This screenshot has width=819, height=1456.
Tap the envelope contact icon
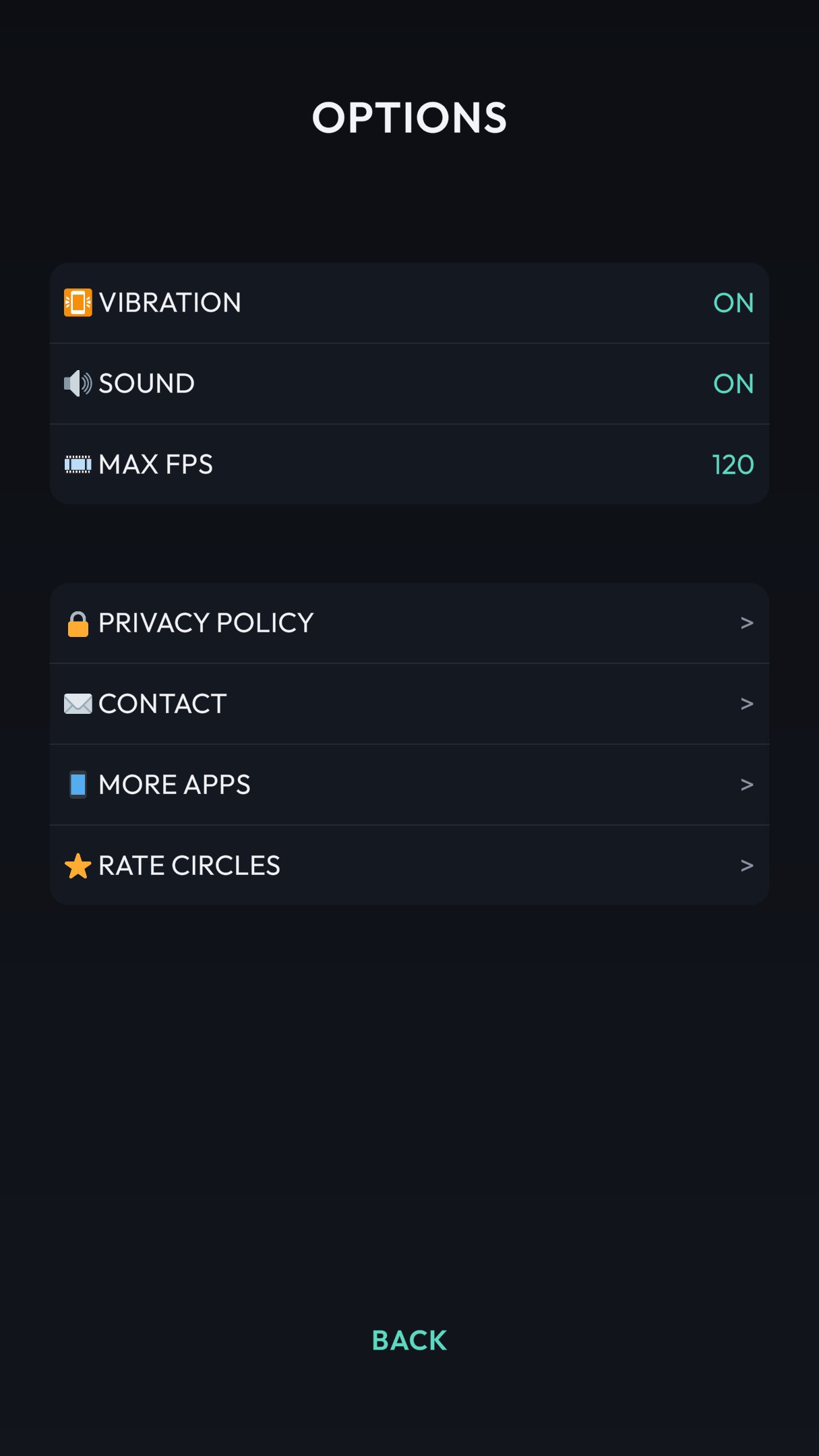[78, 704]
